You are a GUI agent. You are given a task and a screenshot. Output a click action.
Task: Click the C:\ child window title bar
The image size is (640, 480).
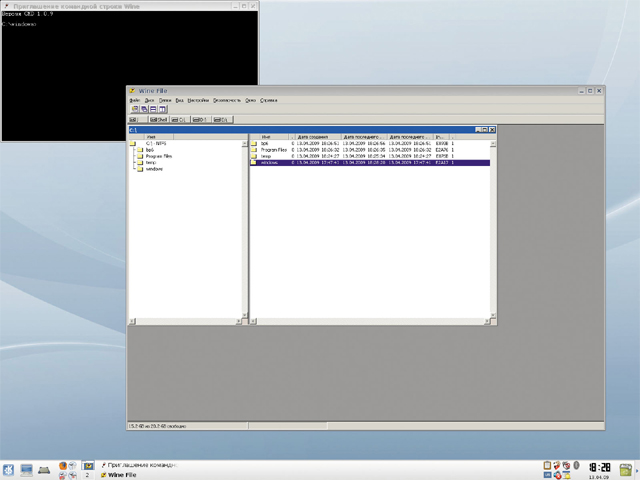[x=301, y=130]
